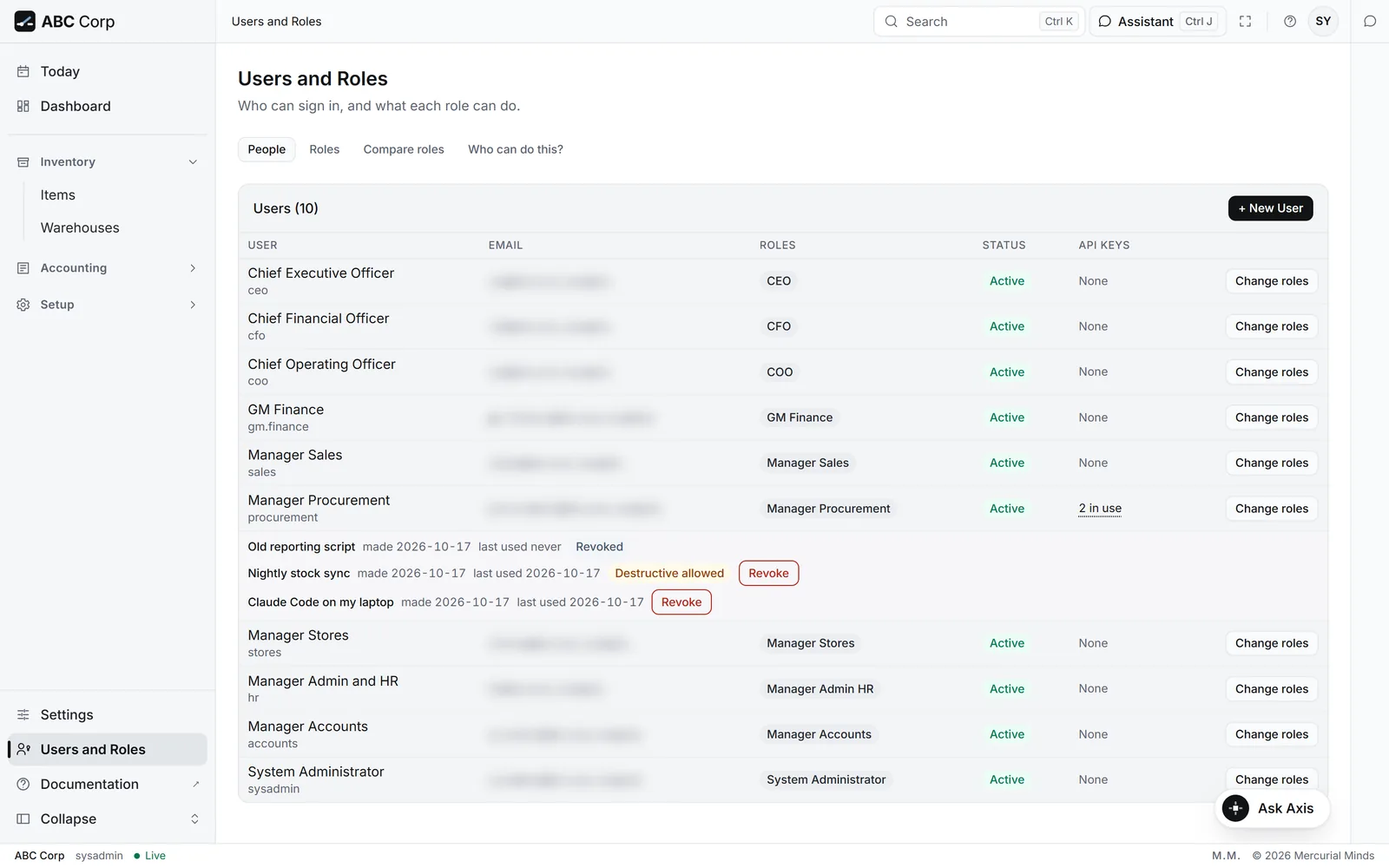Click the Manager Procurement role badge
This screenshot has width=1389, height=868.
828,509
